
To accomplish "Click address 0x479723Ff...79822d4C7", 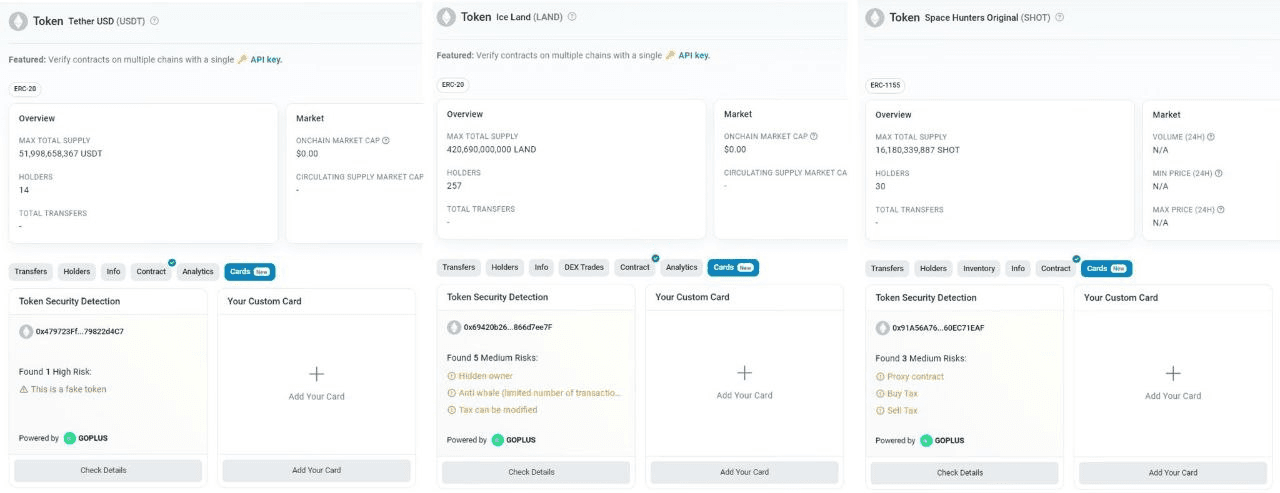I will pyautogui.click(x=80, y=331).
